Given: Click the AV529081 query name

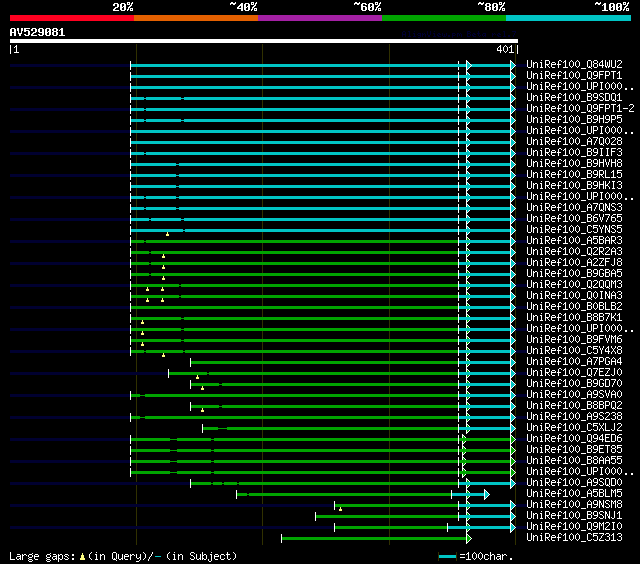Looking at the screenshot, I should tap(37, 32).
